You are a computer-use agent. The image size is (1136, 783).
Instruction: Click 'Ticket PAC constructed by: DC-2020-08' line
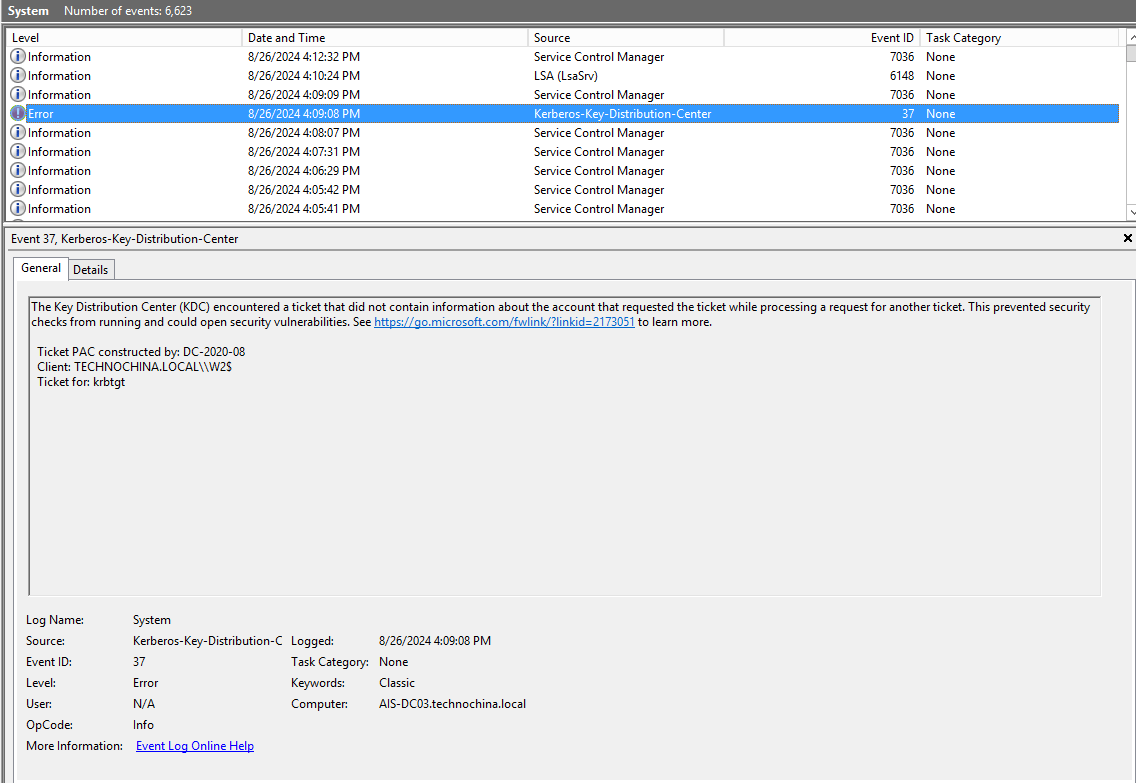pyautogui.click(x=141, y=352)
